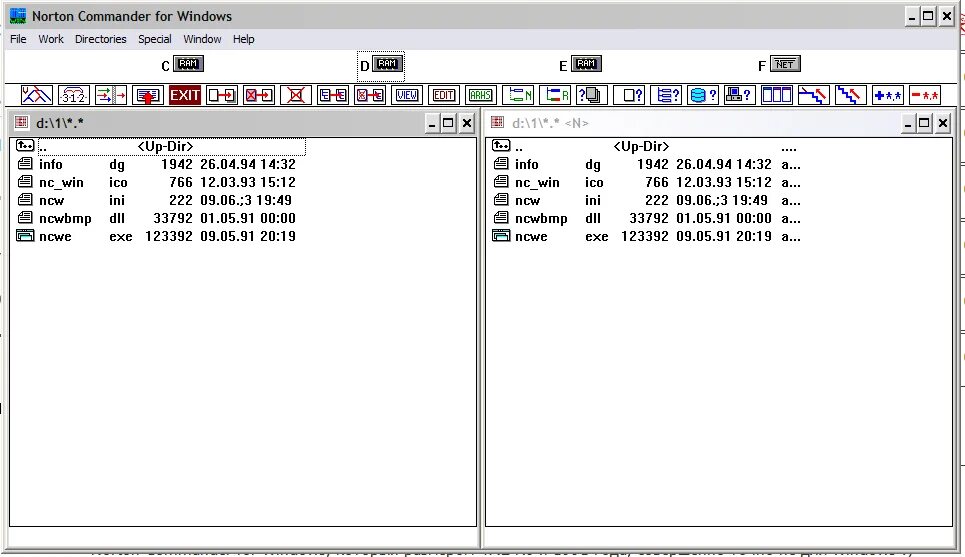Click the crossed tree move toolbar icon

coord(370,95)
